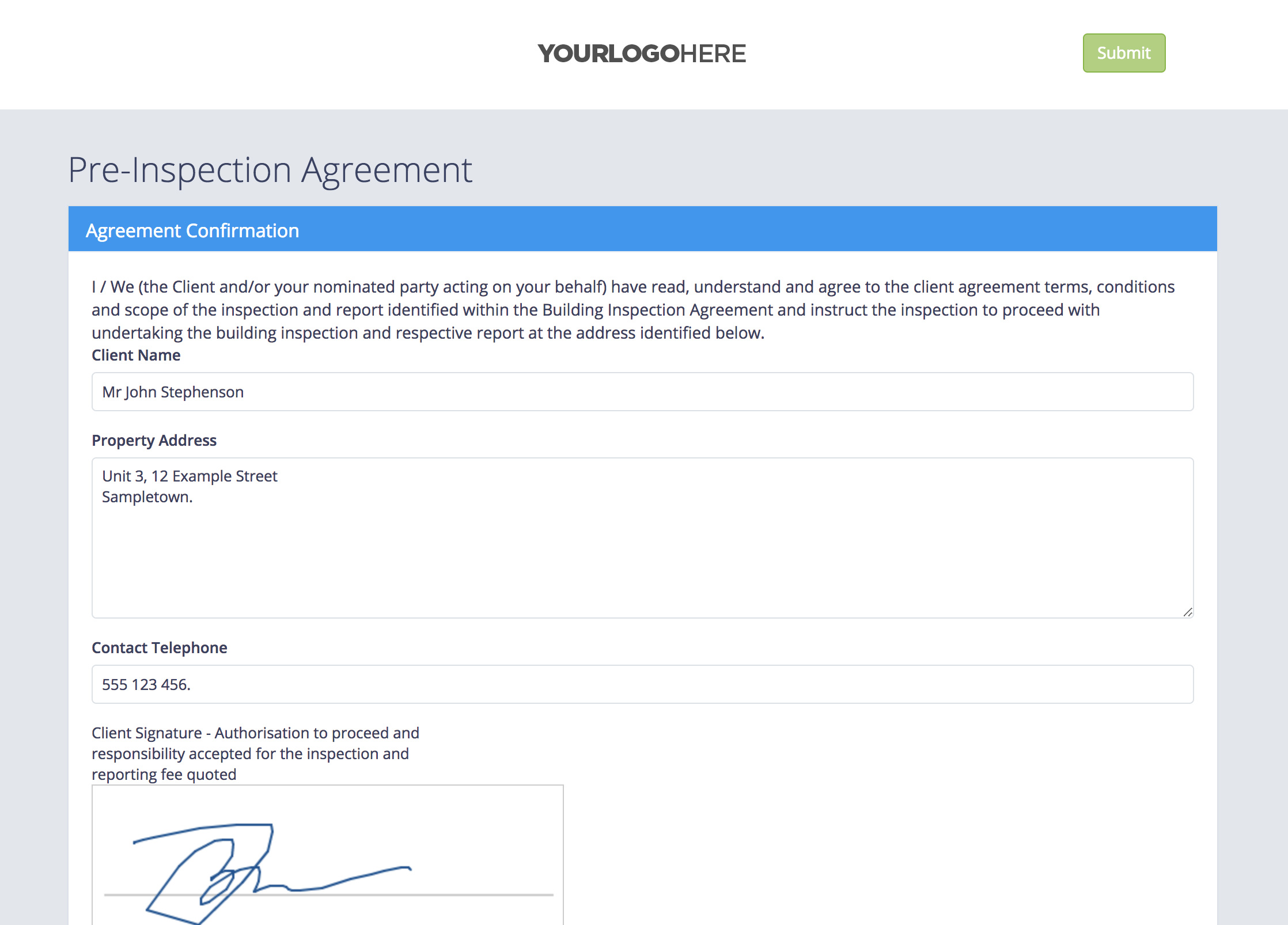This screenshot has height=925, width=1288.
Task: Click the 555 123 456 phone number text
Action: tap(146, 685)
